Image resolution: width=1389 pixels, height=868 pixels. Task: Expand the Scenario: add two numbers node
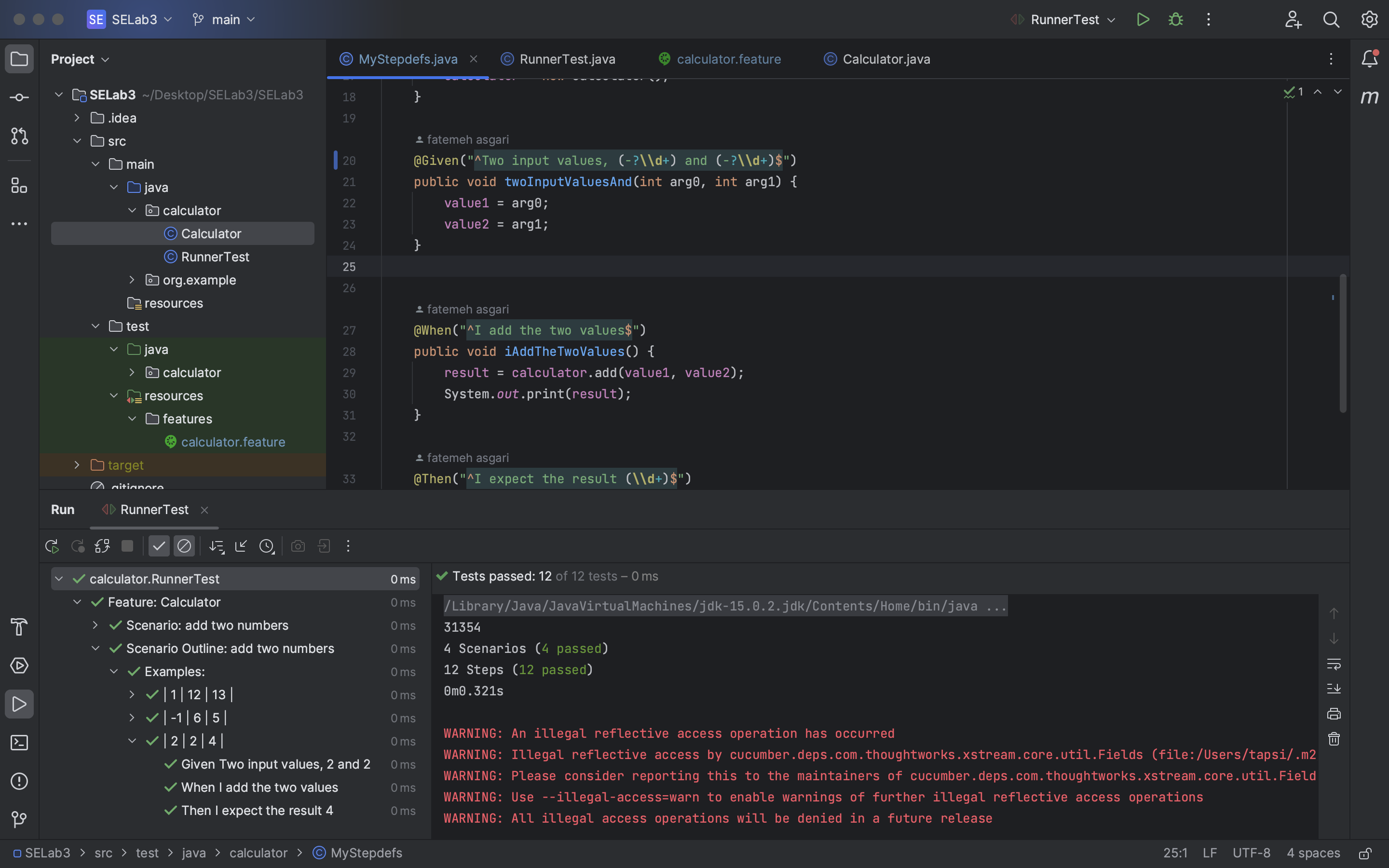(x=95, y=625)
